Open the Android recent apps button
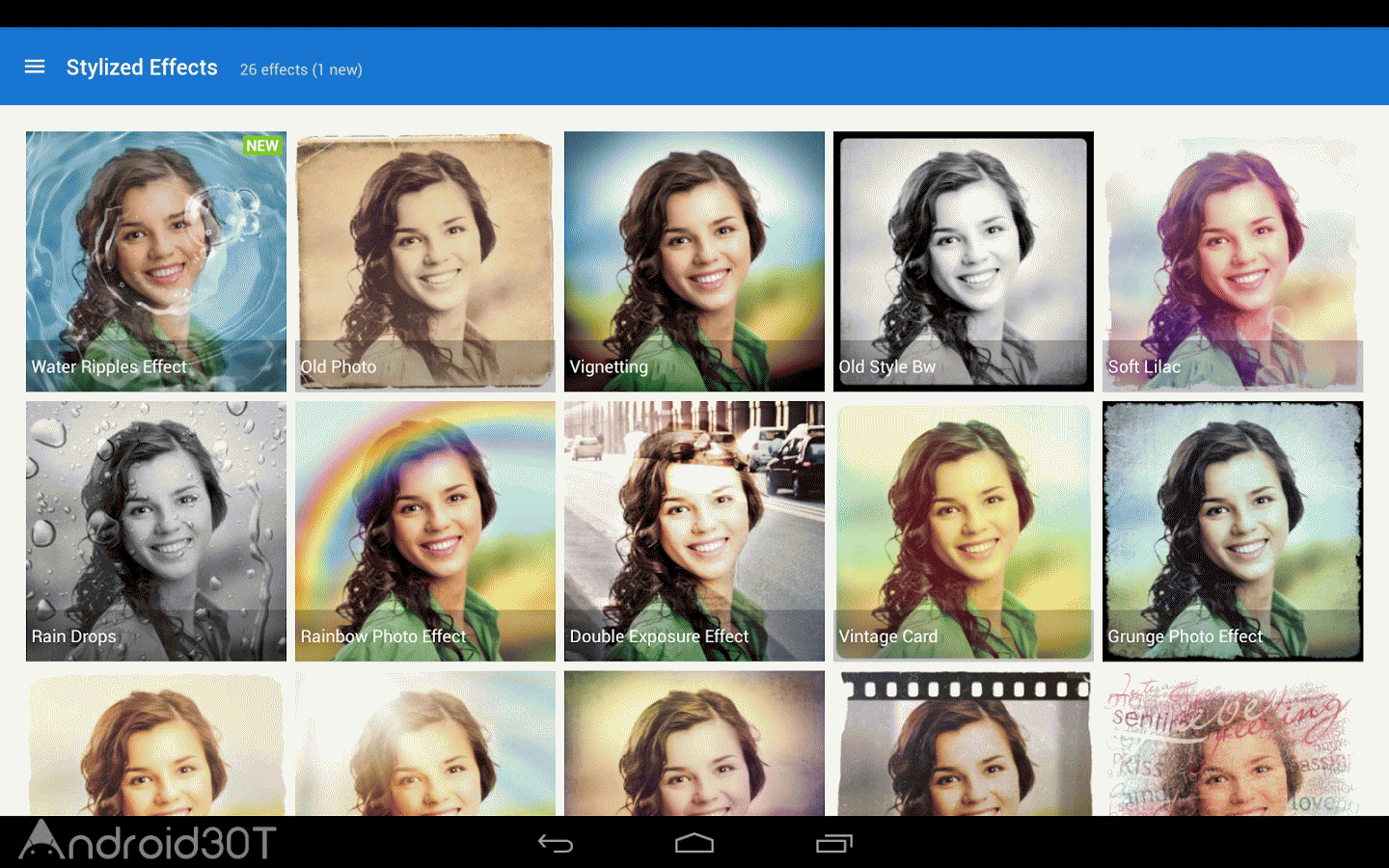Image resolution: width=1389 pixels, height=868 pixels. tap(834, 844)
